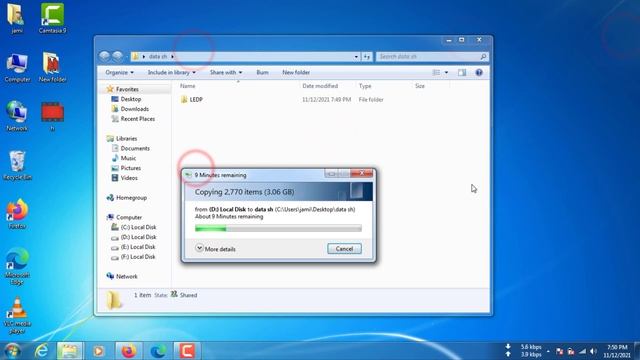Click Burn in Explorer toolbar
The width and height of the screenshot is (640, 360).
click(x=262, y=72)
